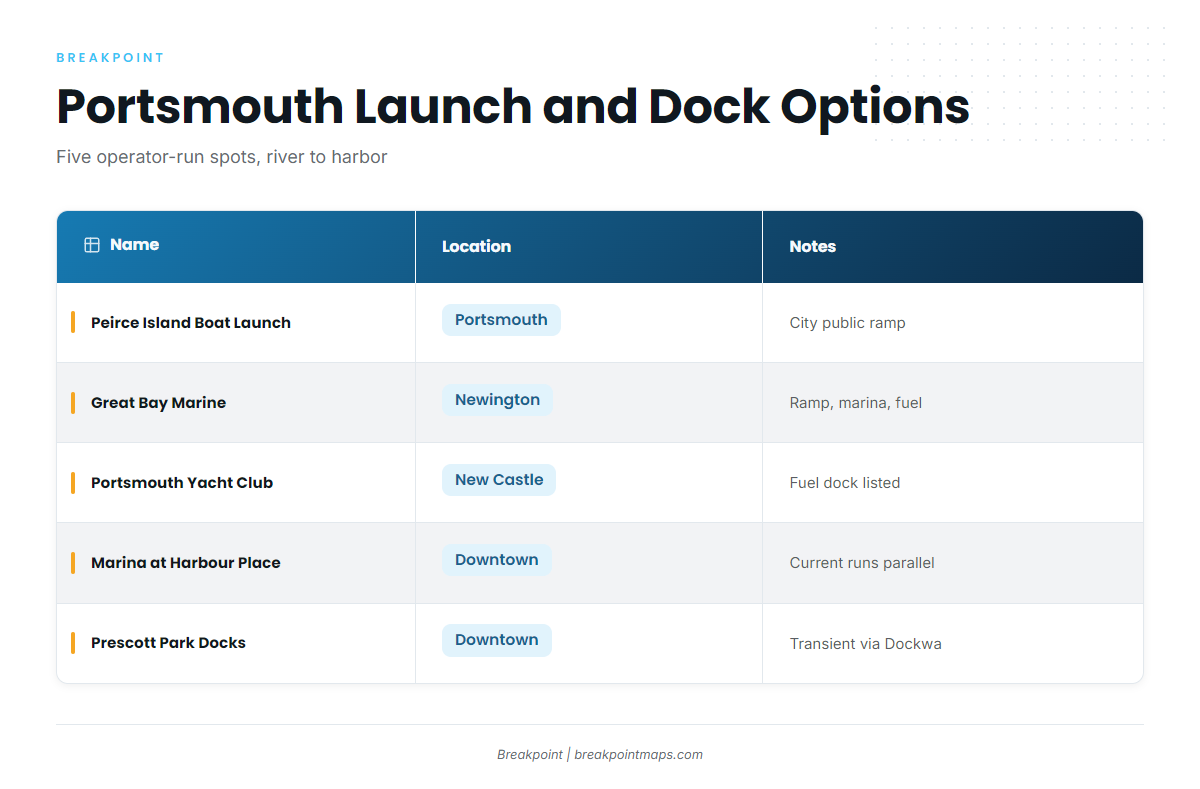
Task: Click the Peirce Island Boat Launch name
Action: [x=191, y=323]
